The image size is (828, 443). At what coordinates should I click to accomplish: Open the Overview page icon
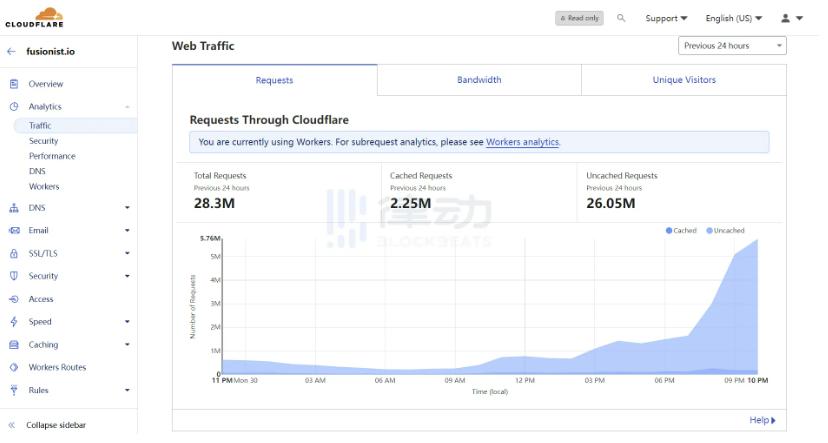tap(14, 84)
